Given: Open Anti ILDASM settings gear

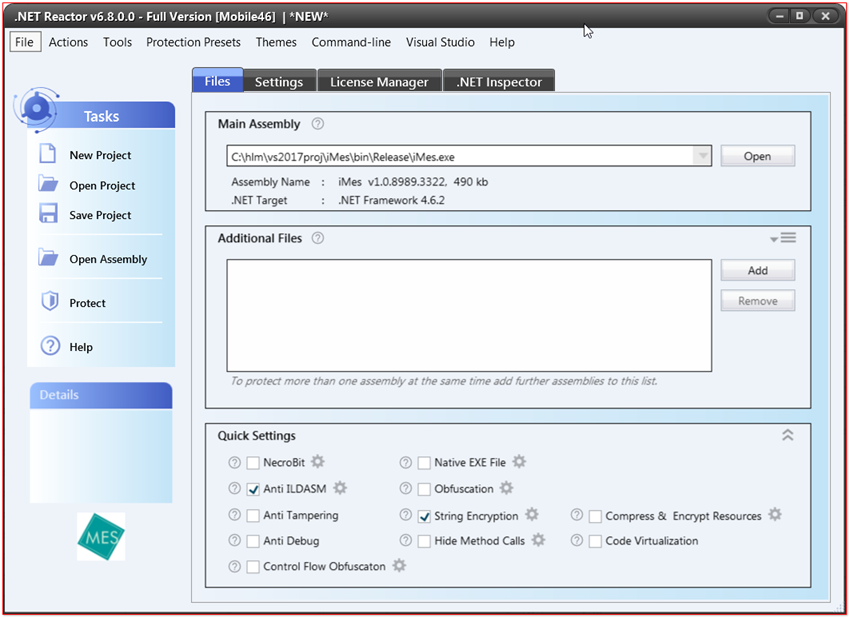Looking at the screenshot, I should click(x=340, y=488).
